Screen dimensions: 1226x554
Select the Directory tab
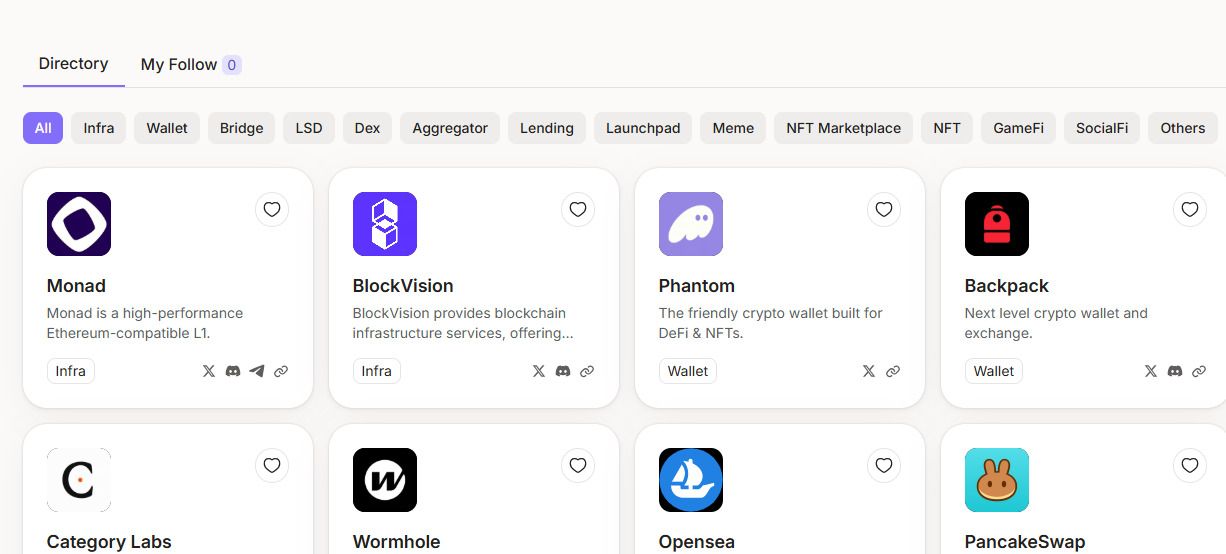coord(73,64)
